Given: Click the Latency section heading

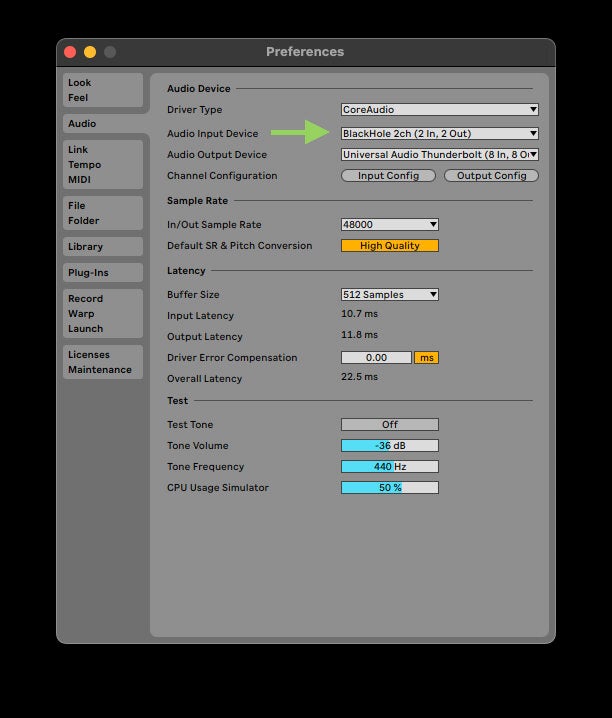Looking at the screenshot, I should pyautogui.click(x=186, y=271).
